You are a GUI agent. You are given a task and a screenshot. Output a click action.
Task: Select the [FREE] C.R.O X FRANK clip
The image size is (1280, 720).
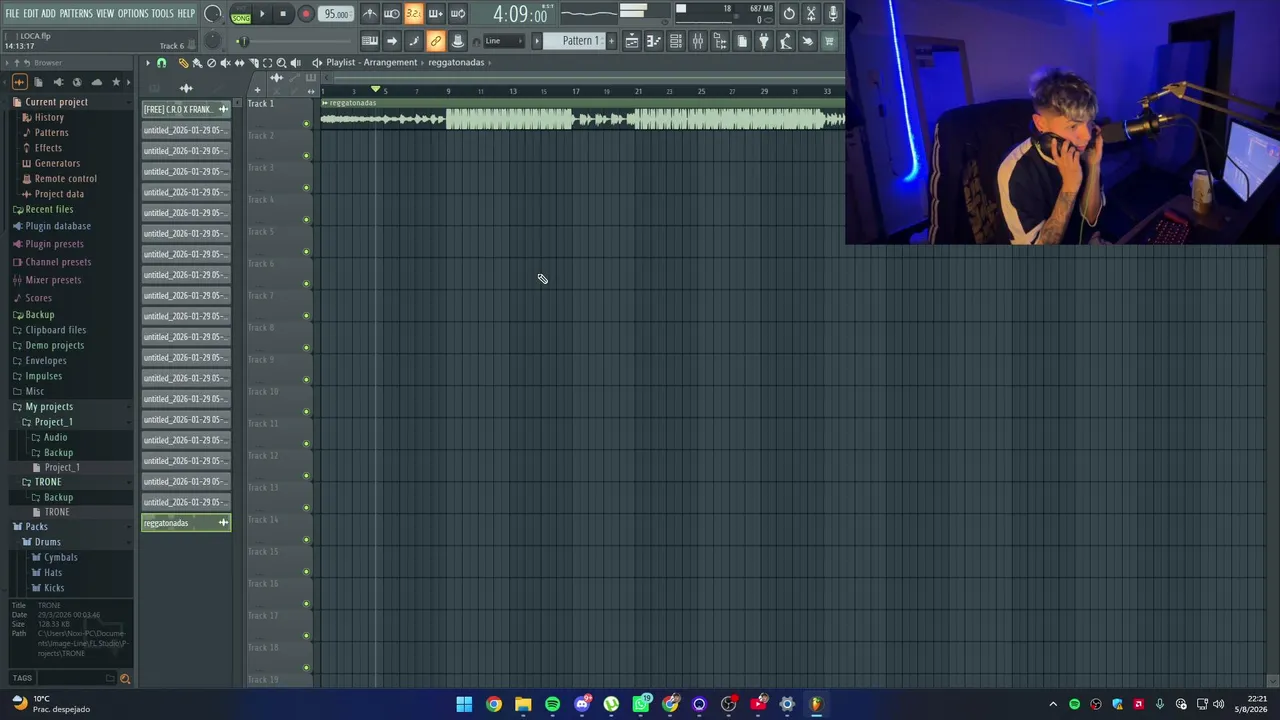point(186,109)
